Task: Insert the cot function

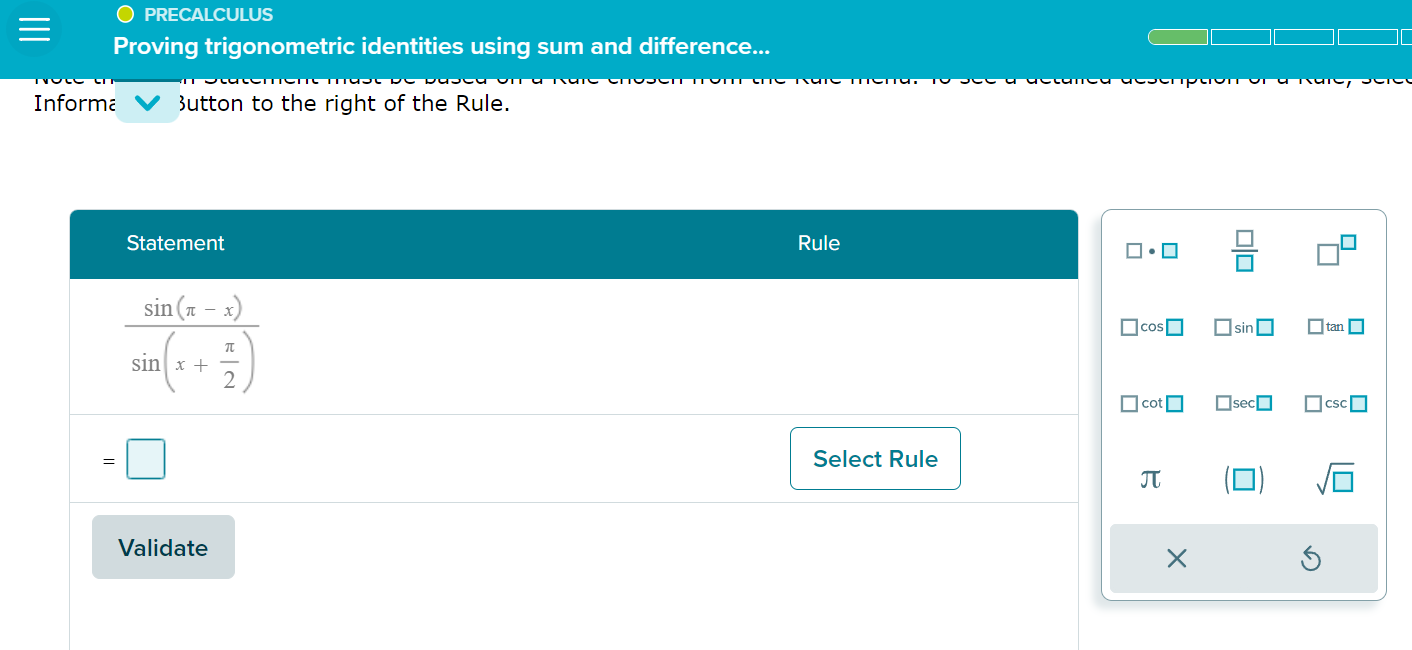Action: (x=1151, y=403)
